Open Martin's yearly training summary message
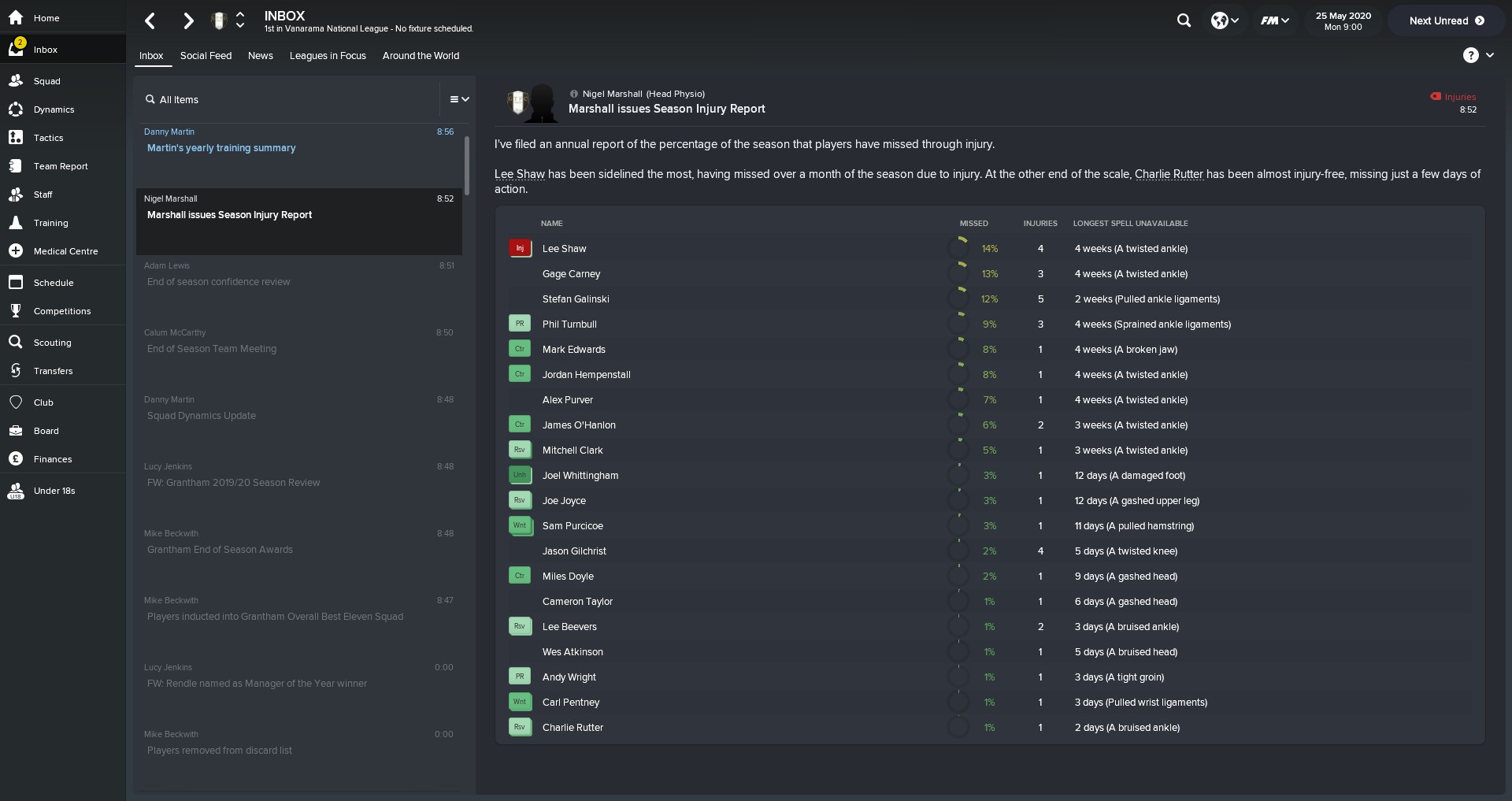1512x801 pixels. pos(221,148)
